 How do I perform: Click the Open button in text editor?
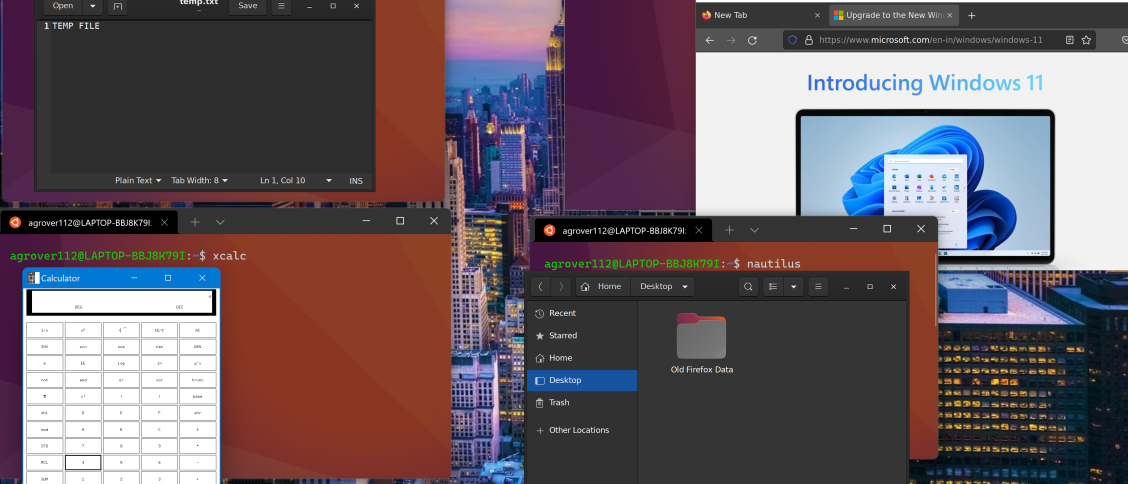[63, 6]
